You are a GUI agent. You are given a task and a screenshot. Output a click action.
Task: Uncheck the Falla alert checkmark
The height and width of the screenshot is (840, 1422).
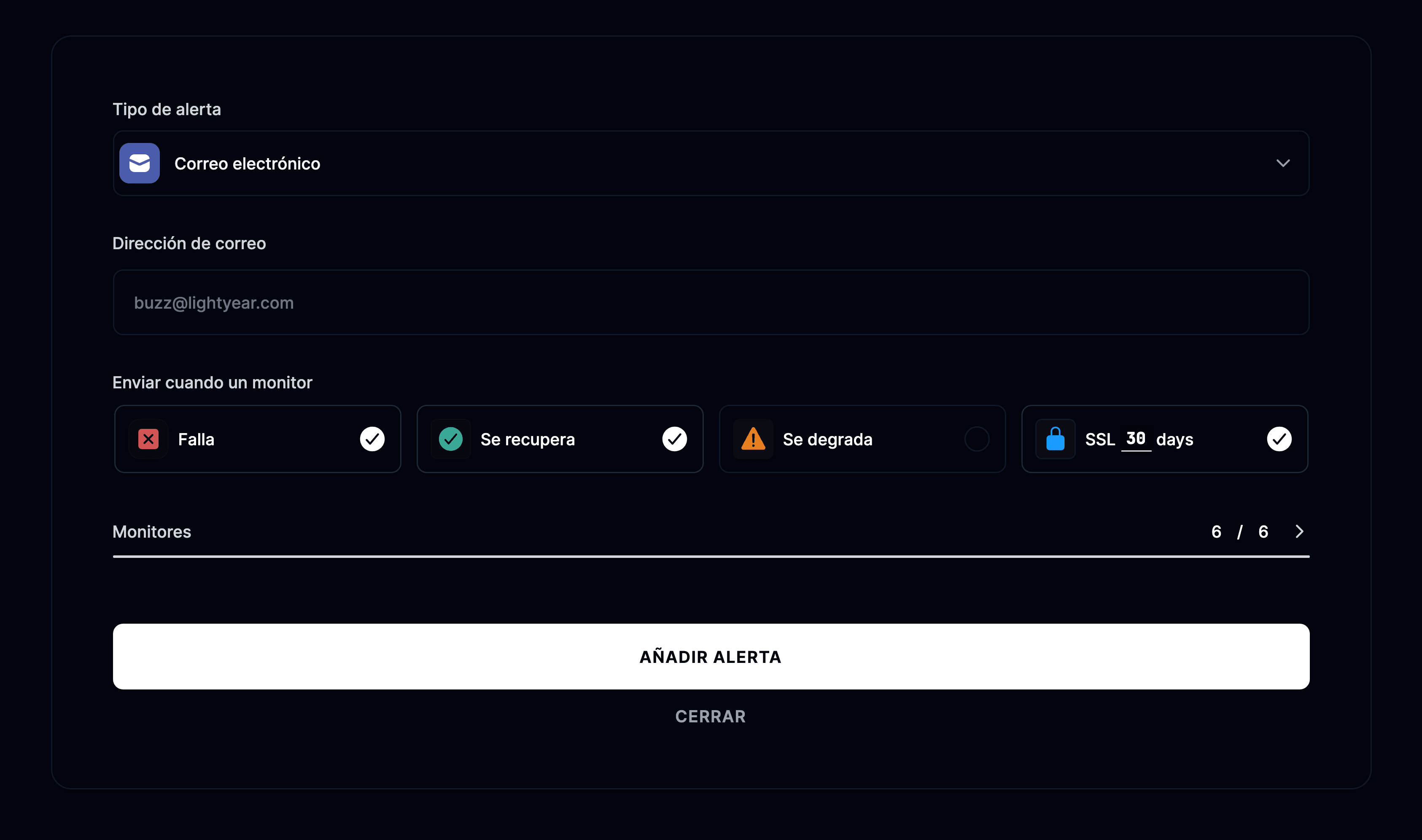coord(372,439)
